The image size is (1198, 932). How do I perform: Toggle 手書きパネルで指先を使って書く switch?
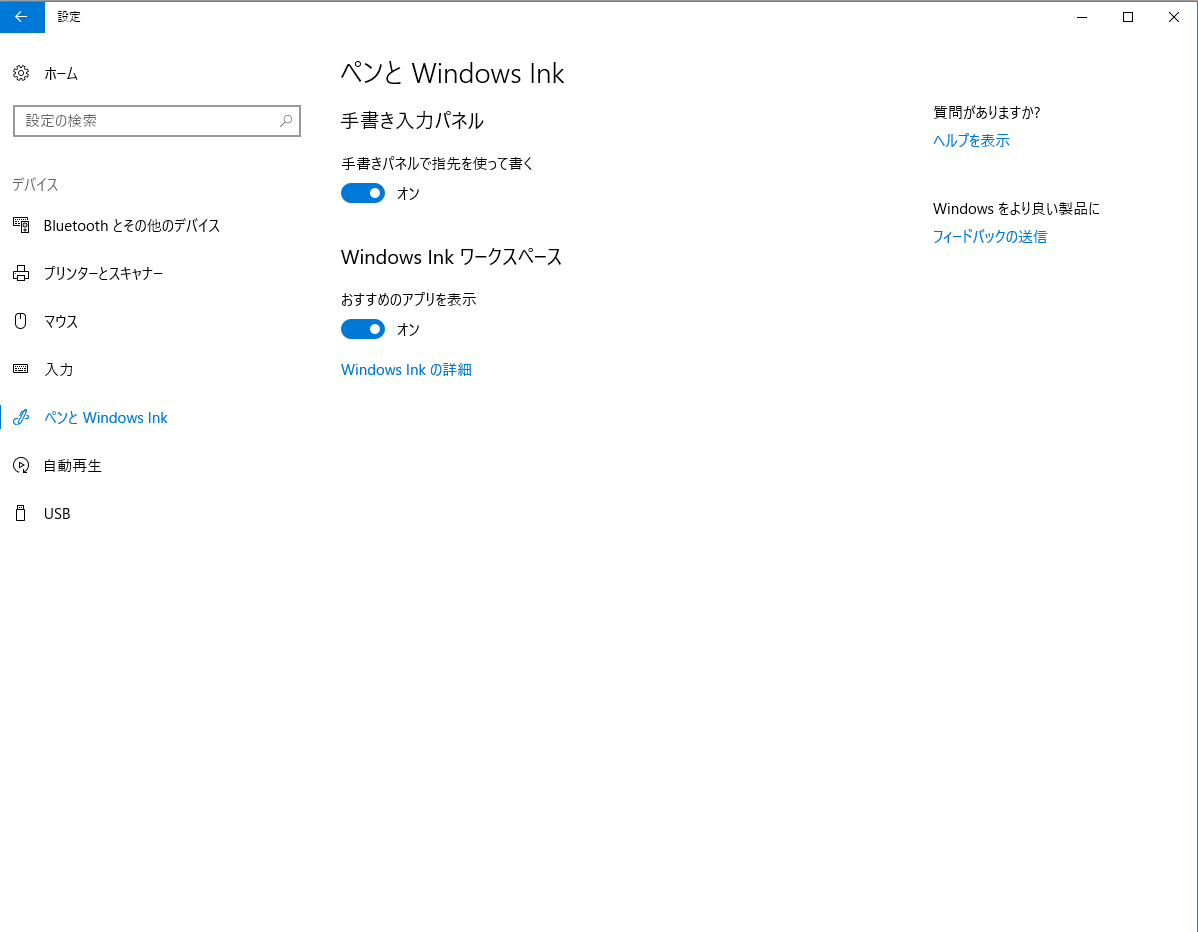(363, 193)
